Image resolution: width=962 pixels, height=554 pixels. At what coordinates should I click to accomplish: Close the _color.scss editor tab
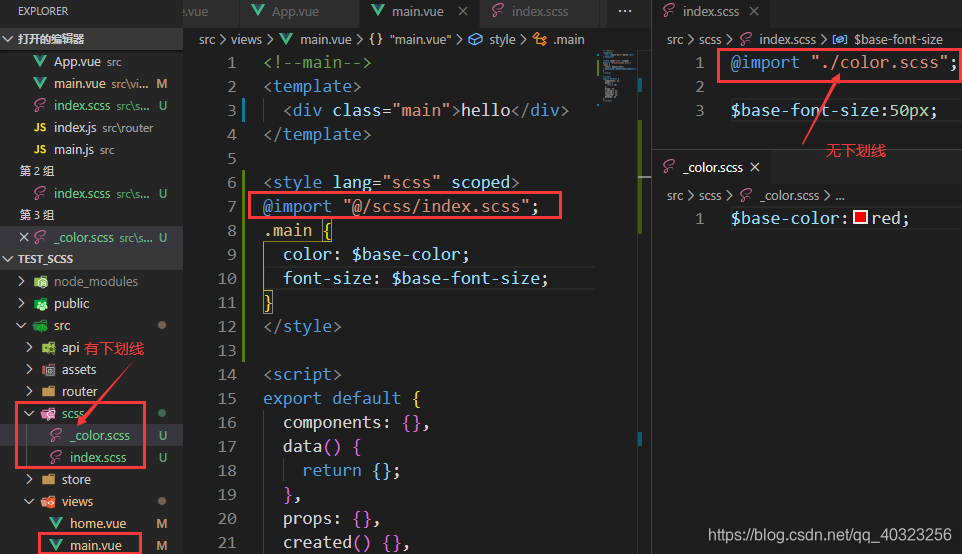[x=755, y=167]
